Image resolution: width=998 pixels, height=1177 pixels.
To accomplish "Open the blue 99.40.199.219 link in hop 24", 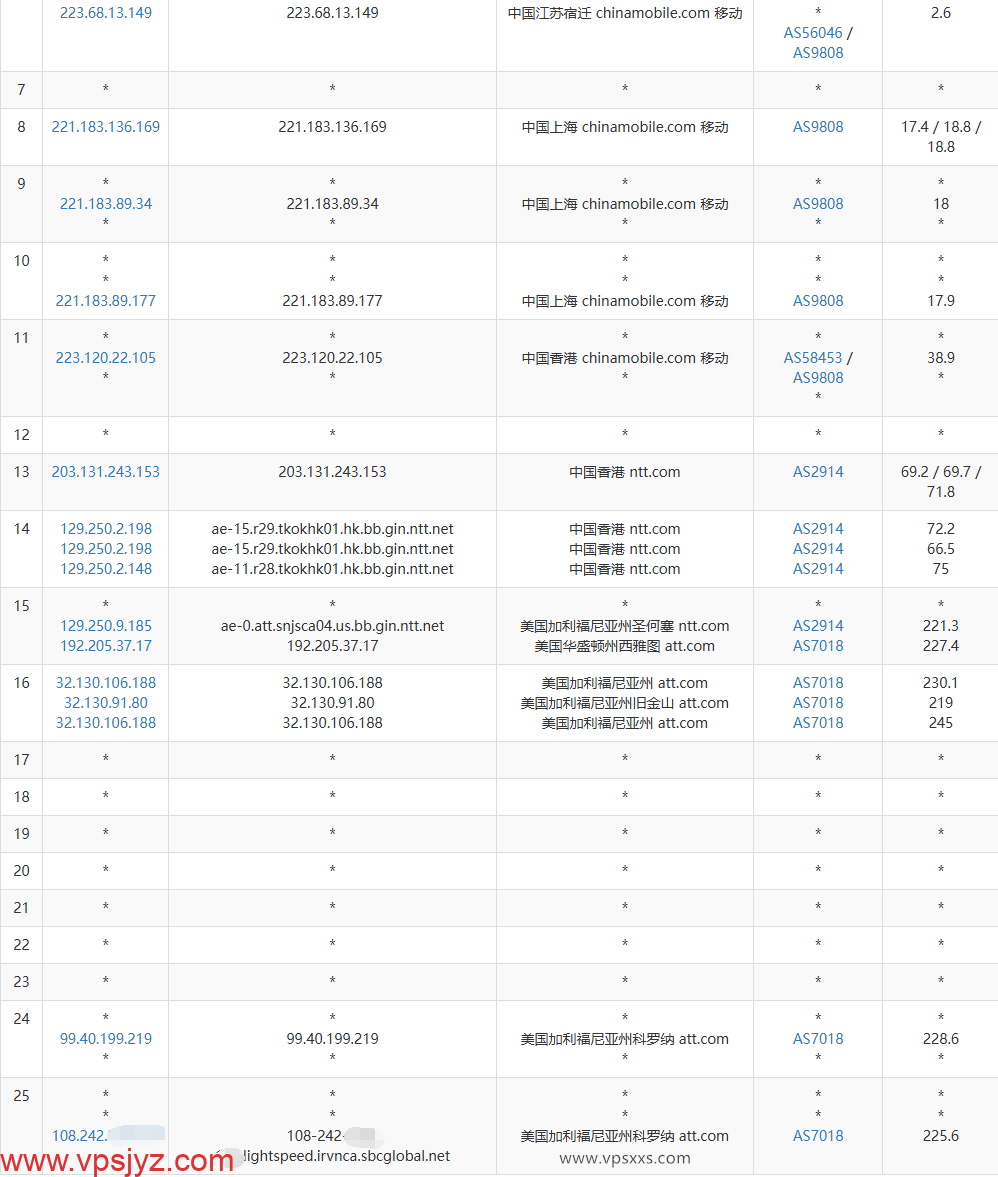I will (106, 1039).
